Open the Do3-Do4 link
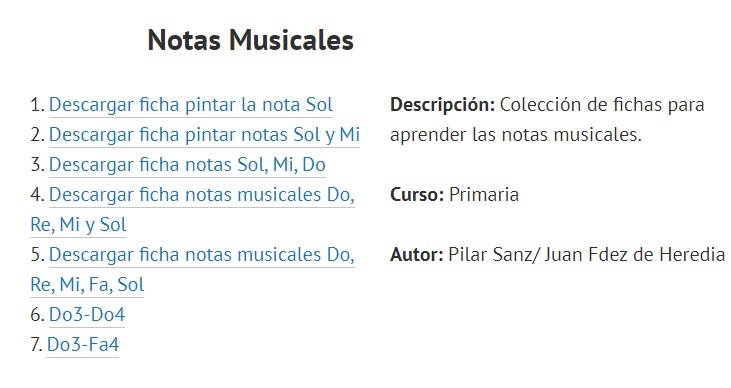This screenshot has height=388, width=731. pos(87,314)
